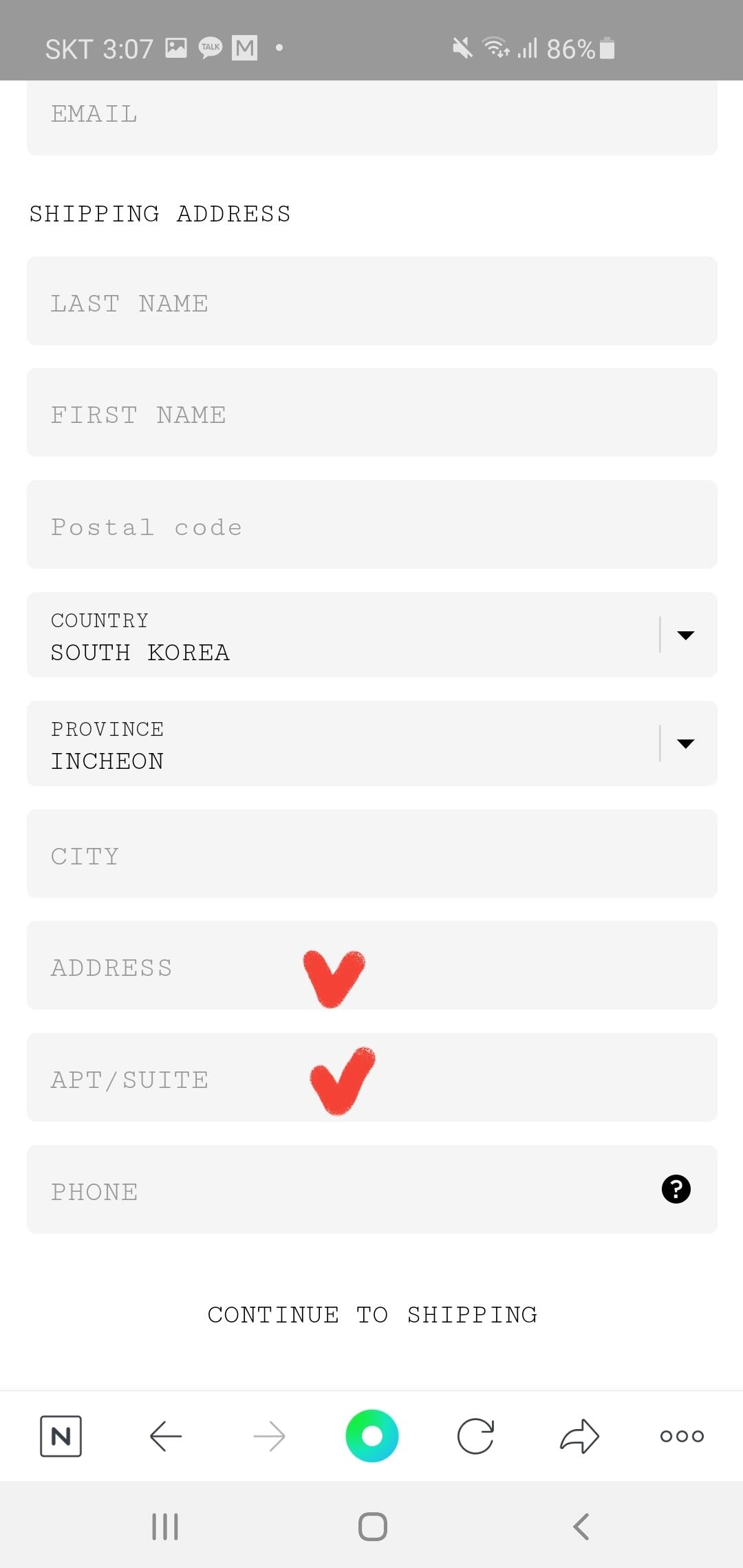Tap the browser forward arrow
743x1568 pixels.
pos(269,1436)
